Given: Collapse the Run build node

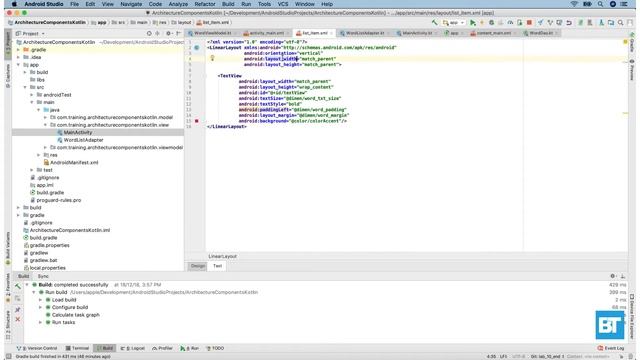Looking at the screenshot, I should point(34,292).
